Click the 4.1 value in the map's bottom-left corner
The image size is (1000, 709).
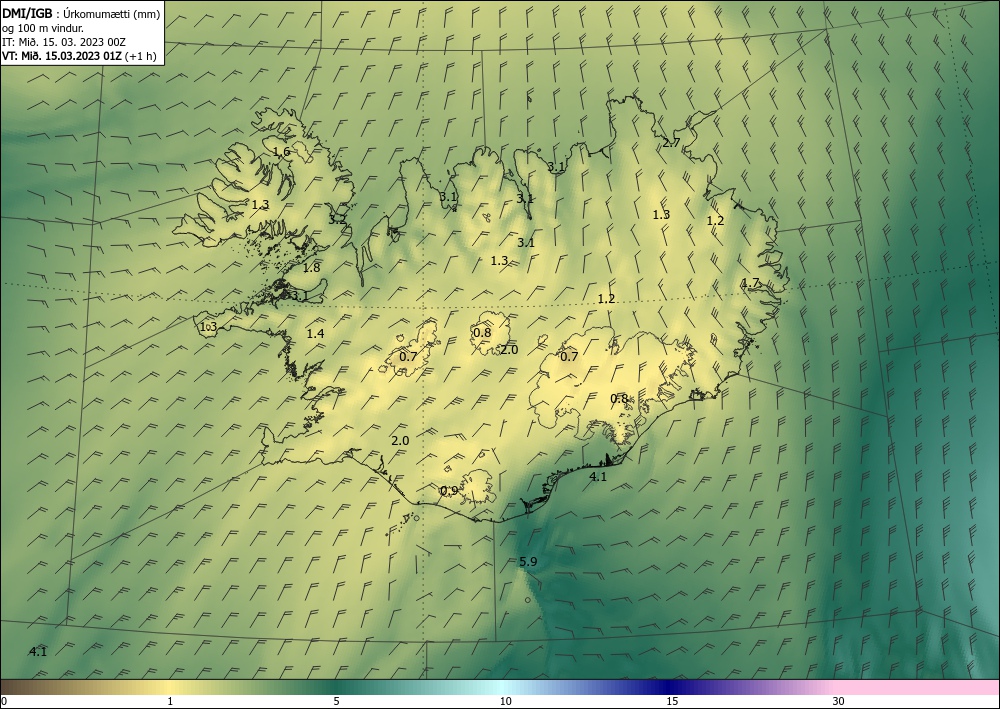click(x=38, y=652)
